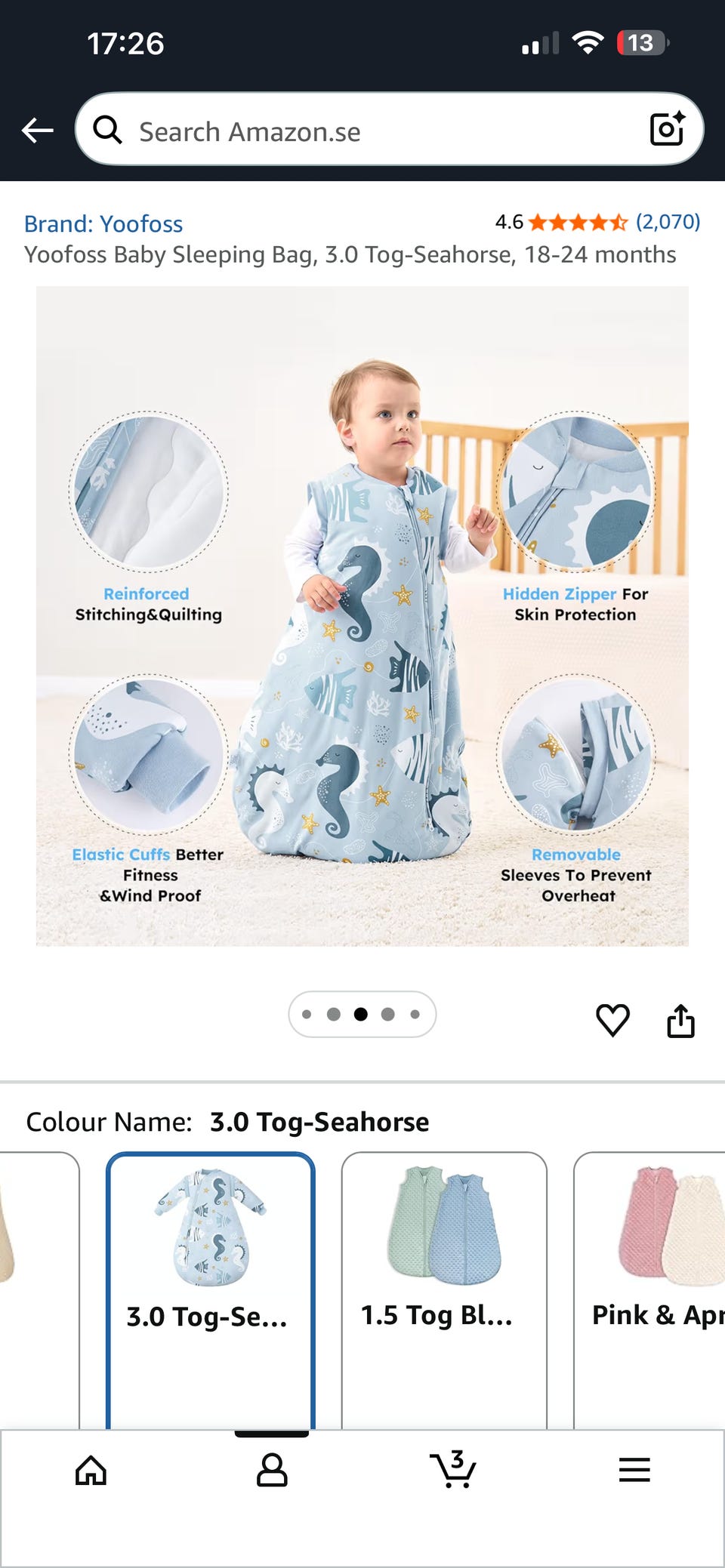725x1568 pixels.
Task: Open camera lens search icon
Action: [x=668, y=129]
